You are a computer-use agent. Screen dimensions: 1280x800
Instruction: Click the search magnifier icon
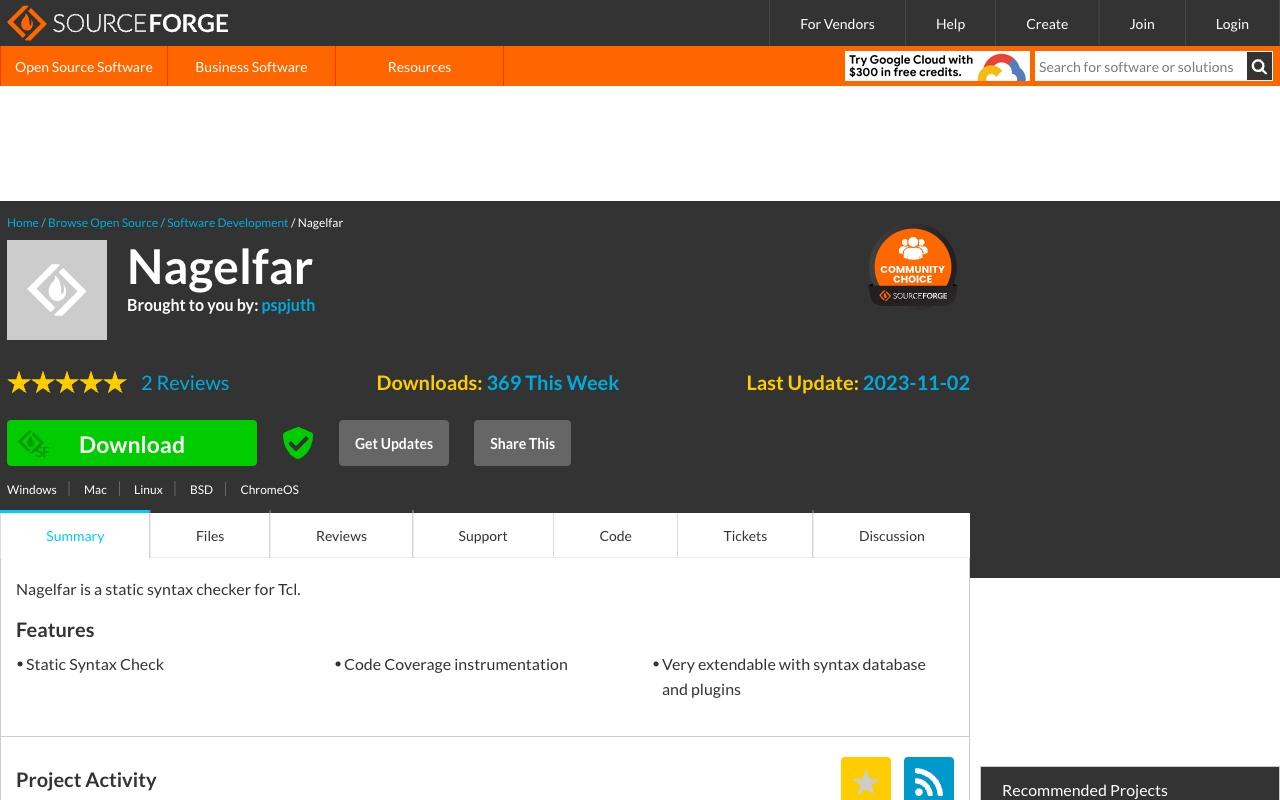1259,67
